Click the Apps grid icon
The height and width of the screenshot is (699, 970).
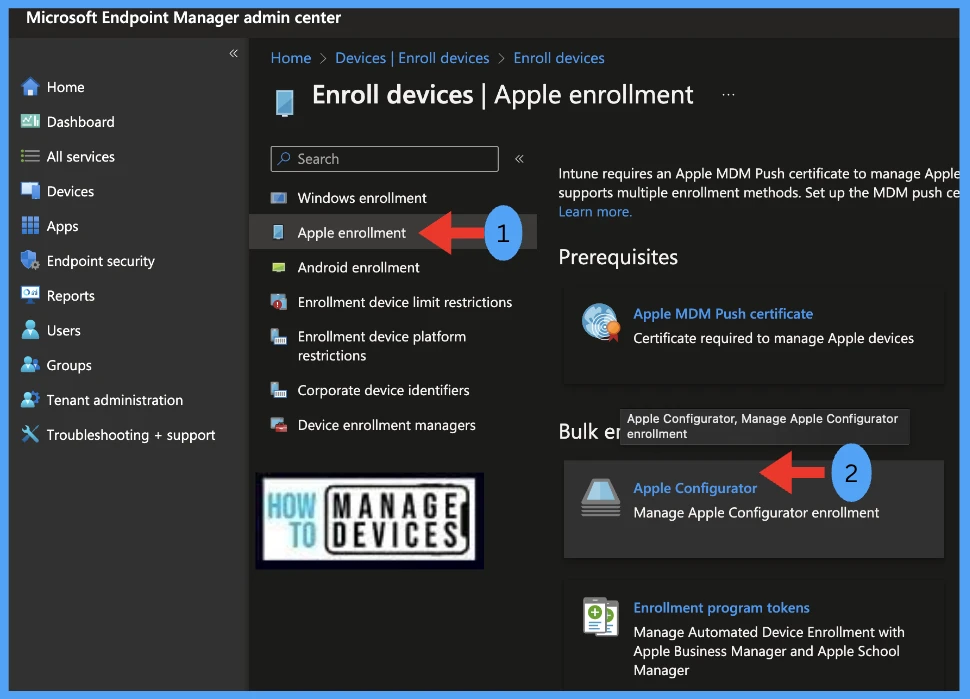30,225
